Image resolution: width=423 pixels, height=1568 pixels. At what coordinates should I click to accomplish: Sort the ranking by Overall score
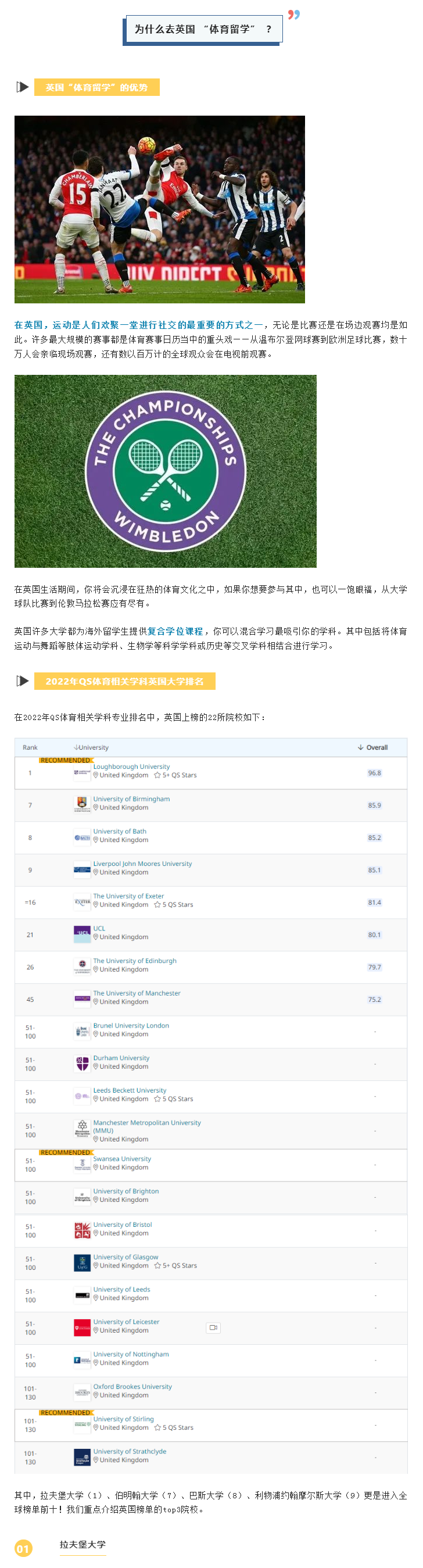373,747
